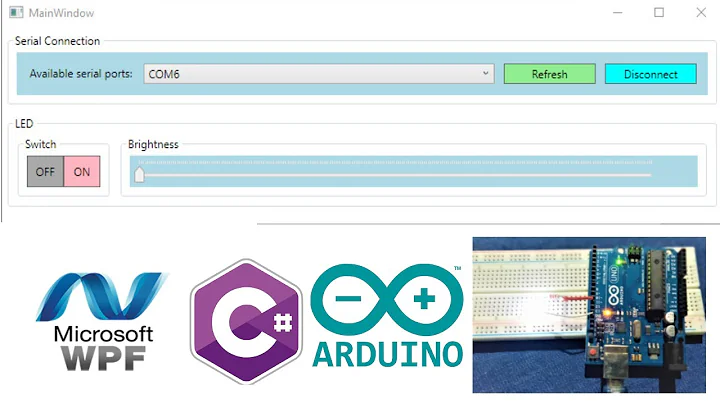Image resolution: width=720 pixels, height=404 pixels.
Task: Click the 'Brightness' group label
Action: click(x=153, y=145)
